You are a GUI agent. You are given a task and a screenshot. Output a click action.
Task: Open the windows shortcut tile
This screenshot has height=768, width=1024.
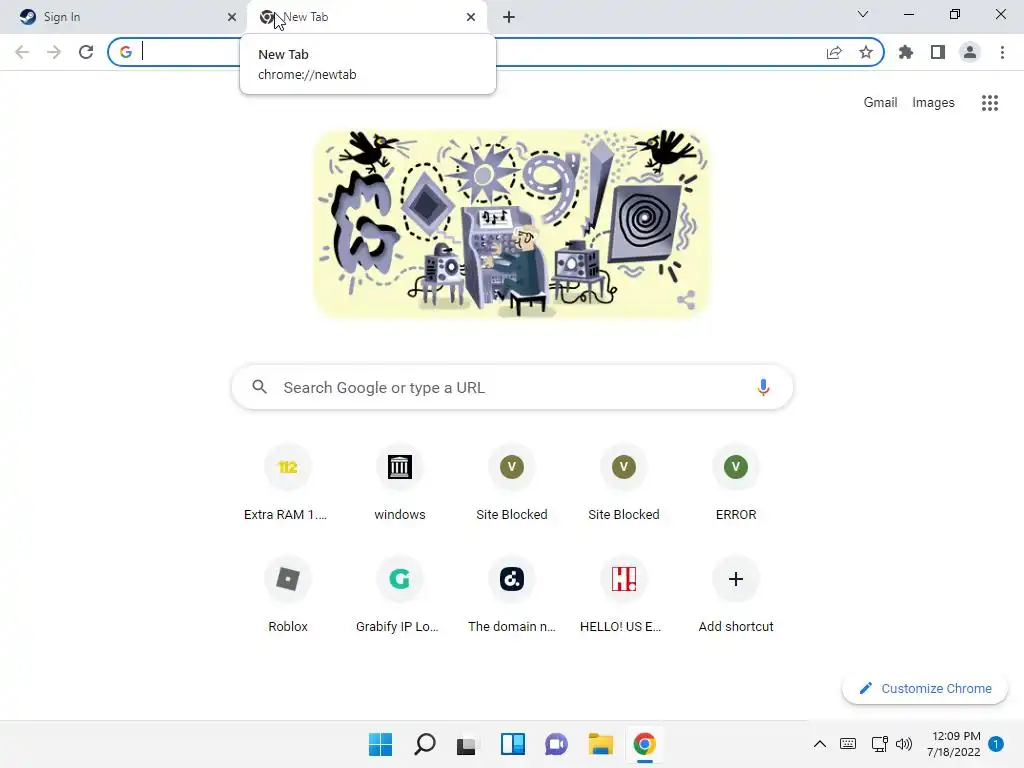pyautogui.click(x=400, y=483)
